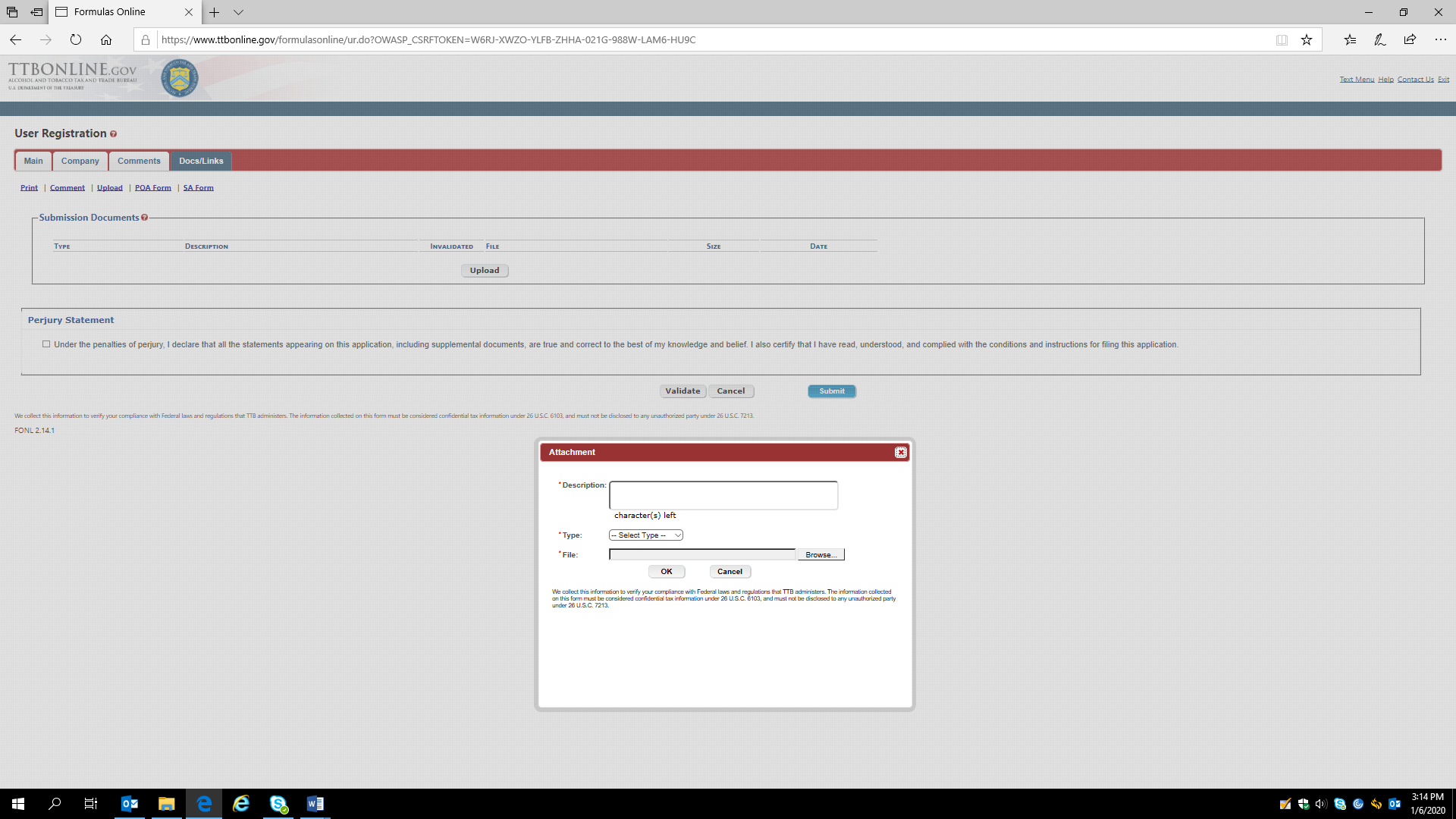Open Word from the taskbar
Viewport: 1456px width, 819px height.
315,804
